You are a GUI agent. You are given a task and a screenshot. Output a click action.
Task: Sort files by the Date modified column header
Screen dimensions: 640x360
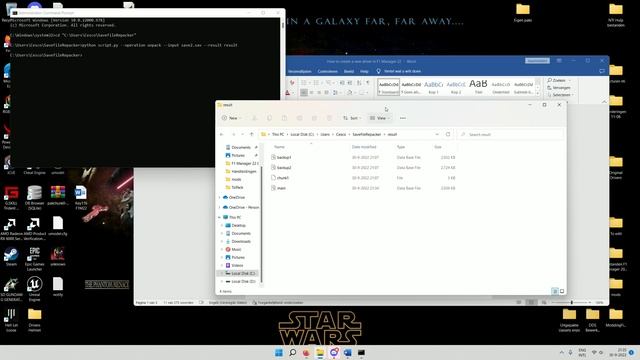point(364,147)
